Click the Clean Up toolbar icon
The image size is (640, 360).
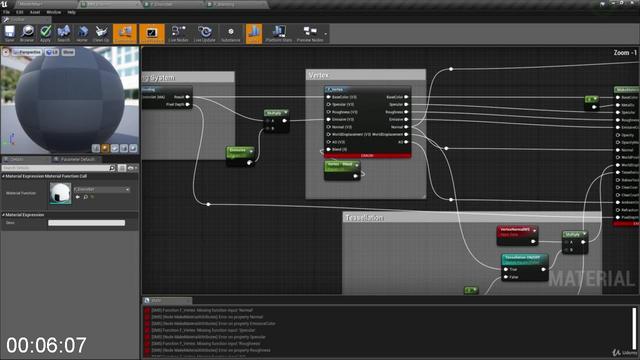[x=101, y=33]
